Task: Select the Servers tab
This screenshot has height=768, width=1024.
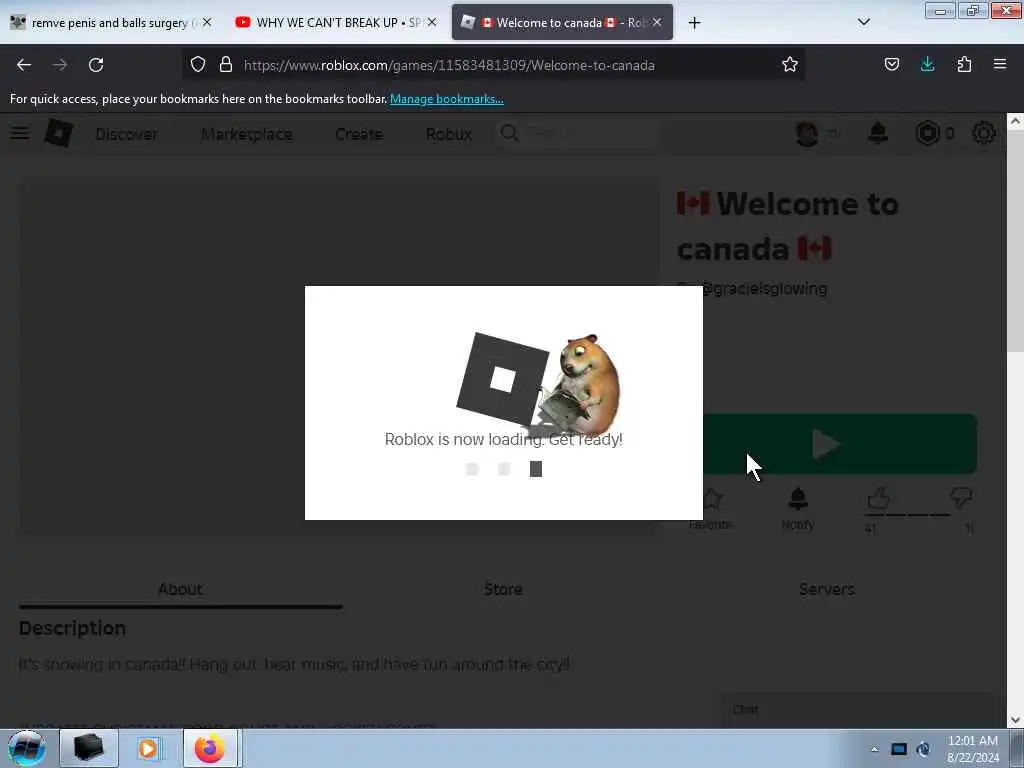Action: 827,589
